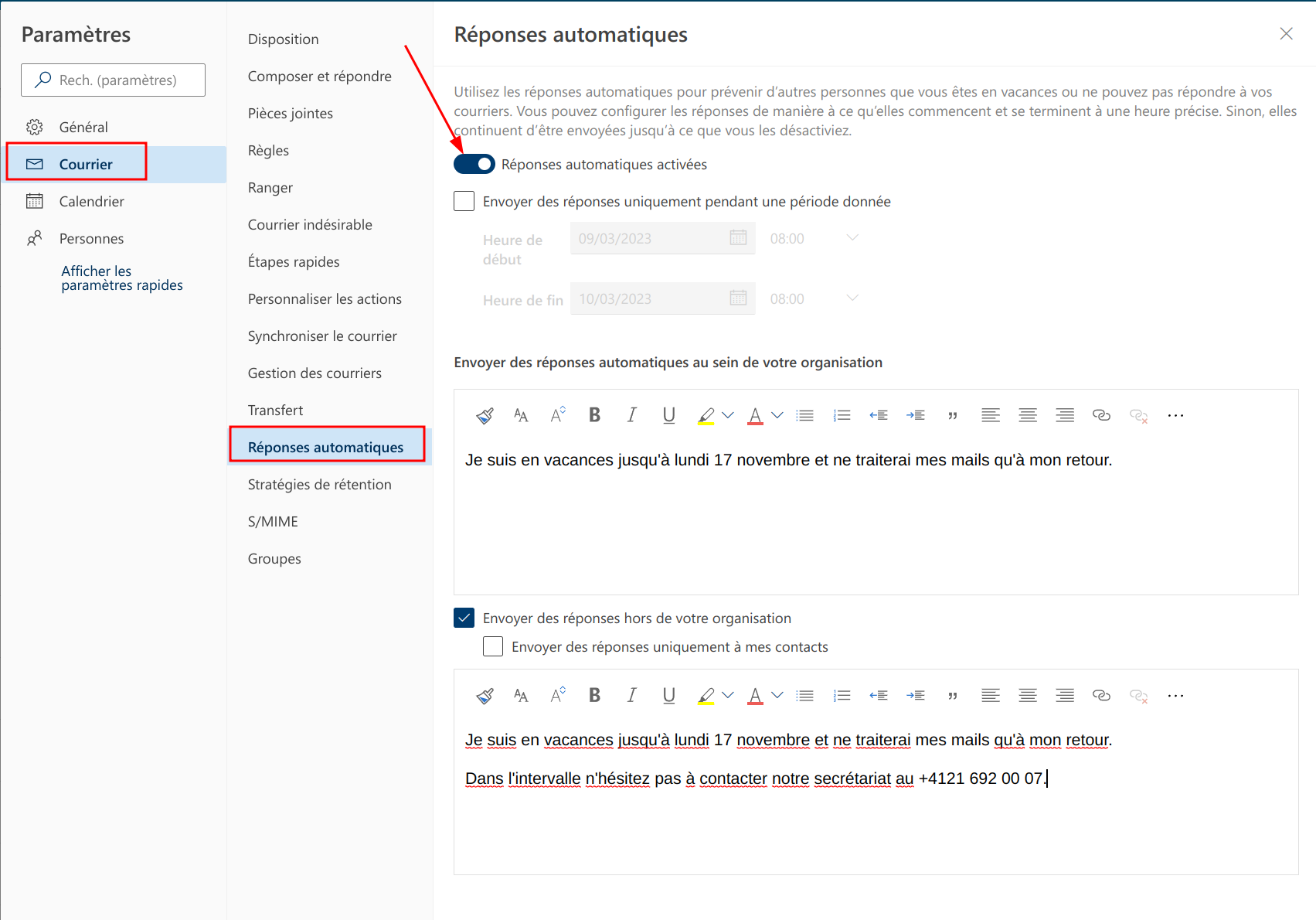Uncheck Envoyer des réponses hors de votre organisation
This screenshot has width=1316, height=920.
pos(464,618)
